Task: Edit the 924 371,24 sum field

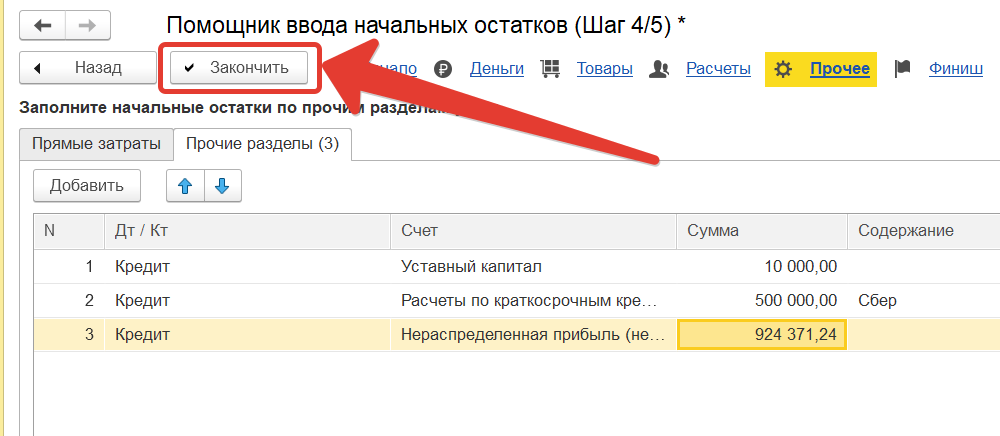Action: (762, 335)
